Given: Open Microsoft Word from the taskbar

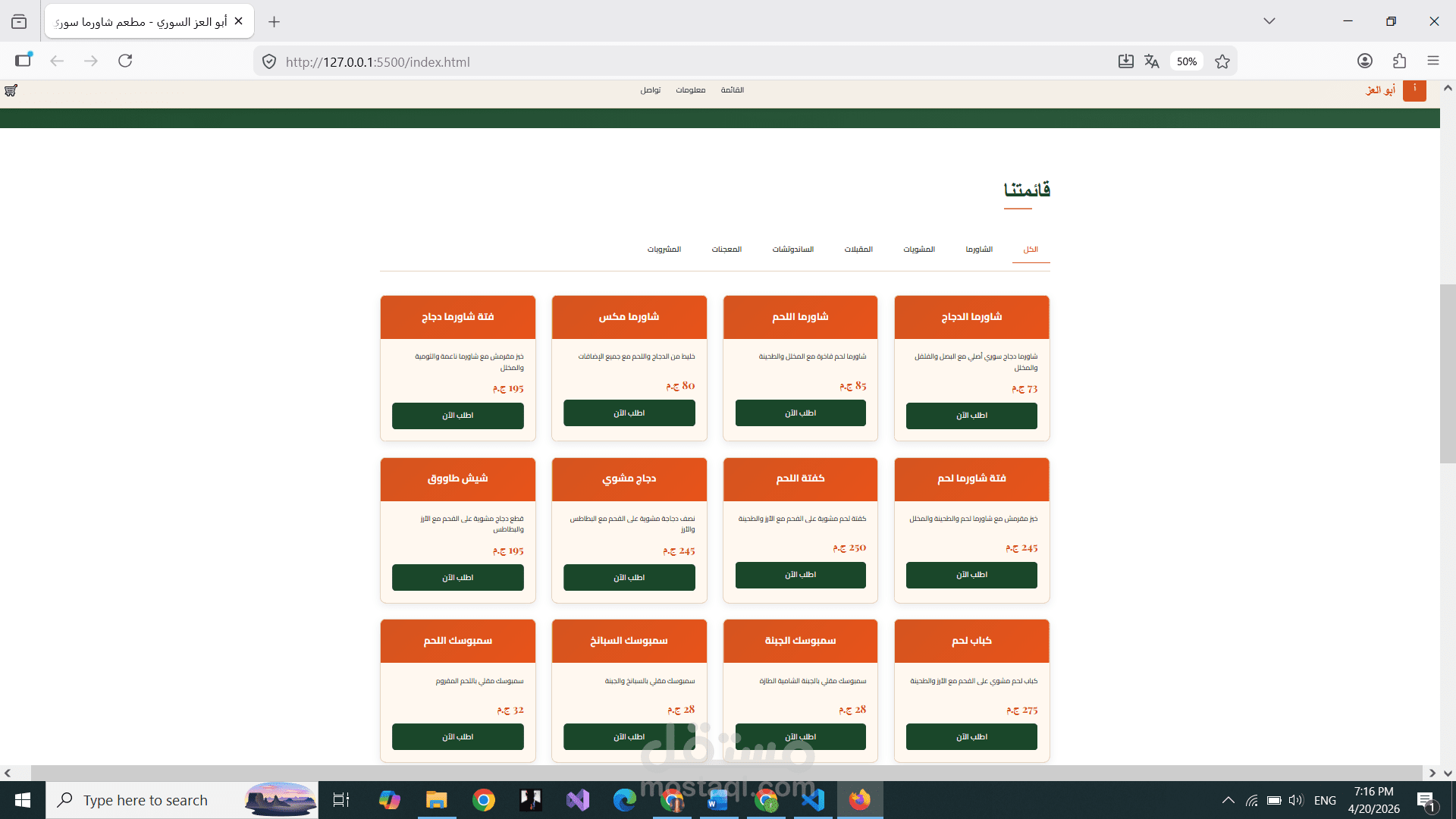Looking at the screenshot, I should pos(719,799).
